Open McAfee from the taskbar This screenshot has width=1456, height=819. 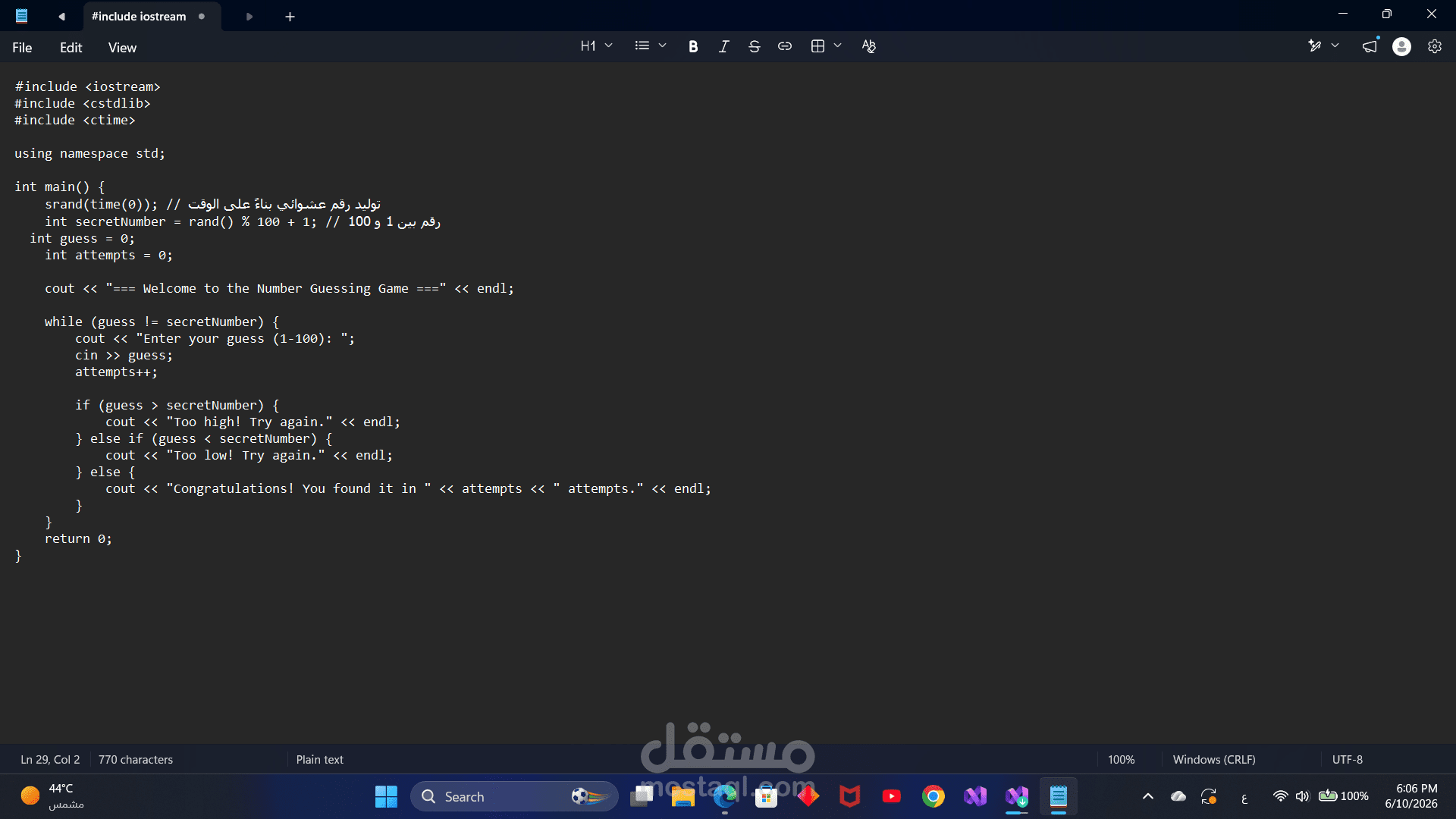850,796
